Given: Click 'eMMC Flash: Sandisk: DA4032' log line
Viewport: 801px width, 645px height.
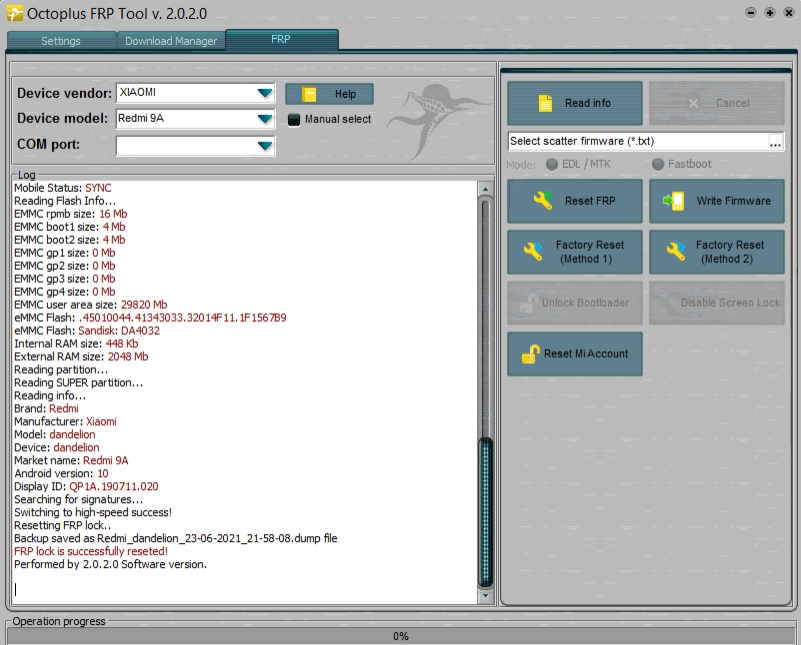Looking at the screenshot, I should tap(87, 330).
